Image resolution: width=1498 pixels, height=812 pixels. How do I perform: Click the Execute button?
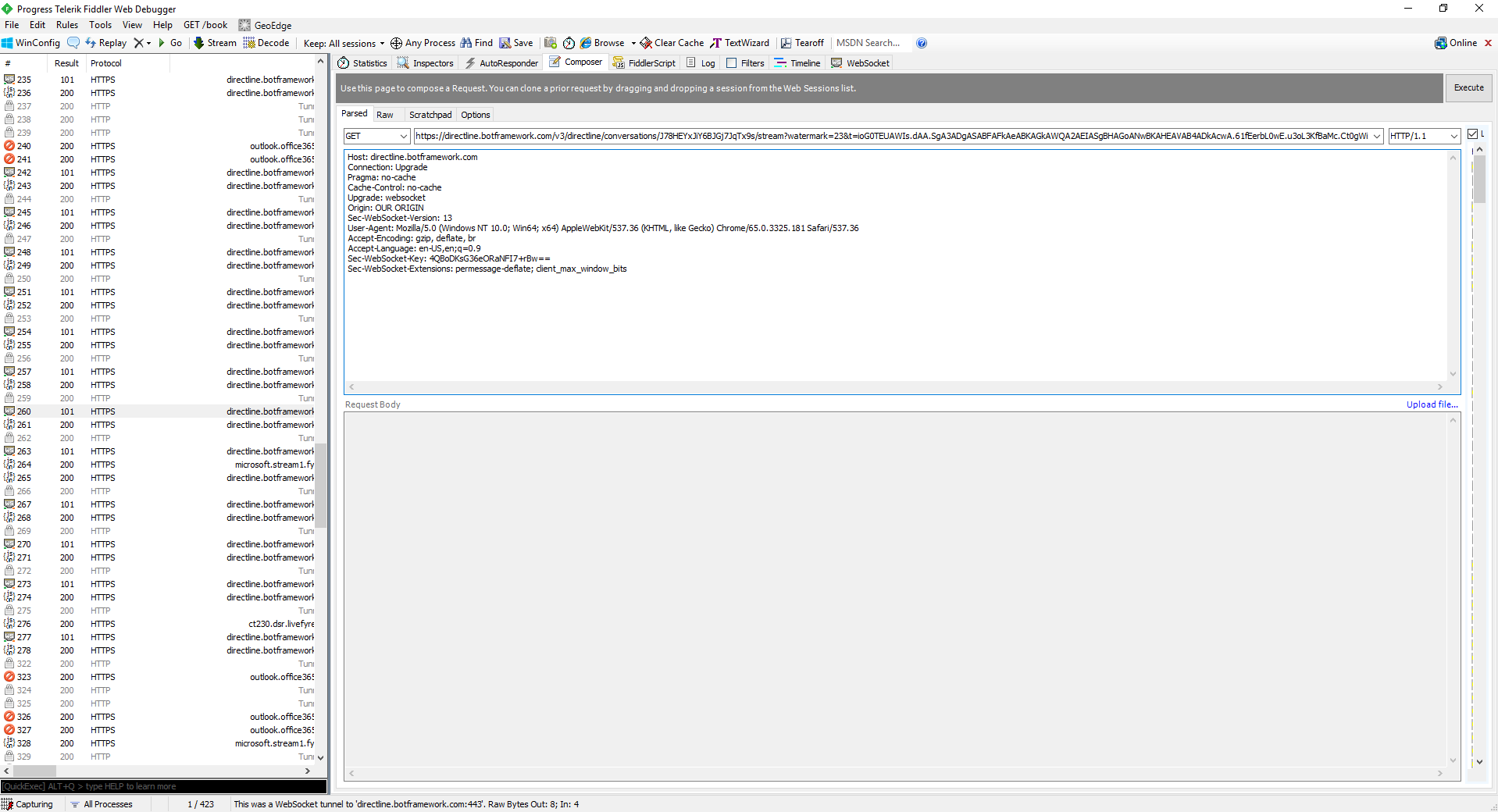point(1468,87)
